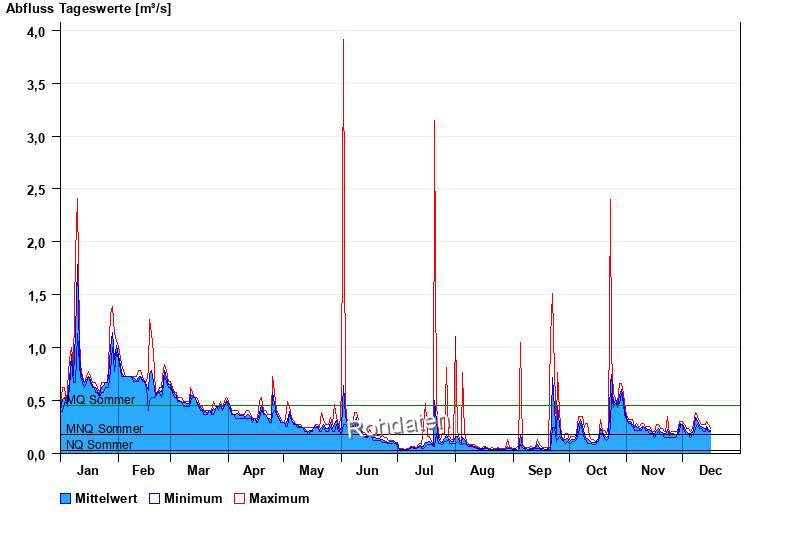Viewport: 800px width, 550px height.
Task: Click the 2,0 y-axis value
Action: (x=36, y=243)
